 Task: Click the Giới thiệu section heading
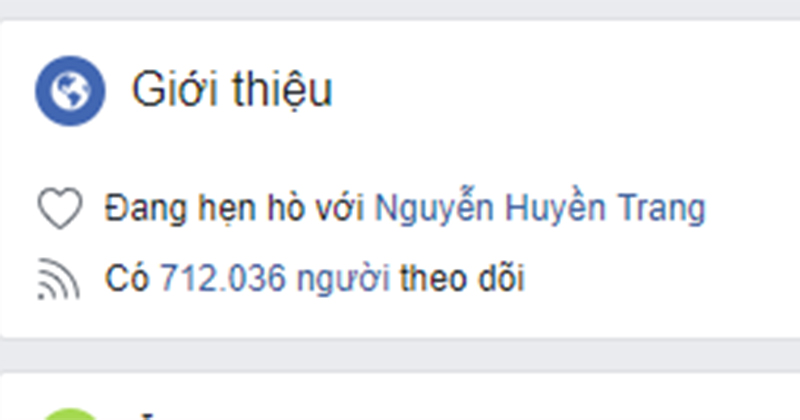point(232,90)
